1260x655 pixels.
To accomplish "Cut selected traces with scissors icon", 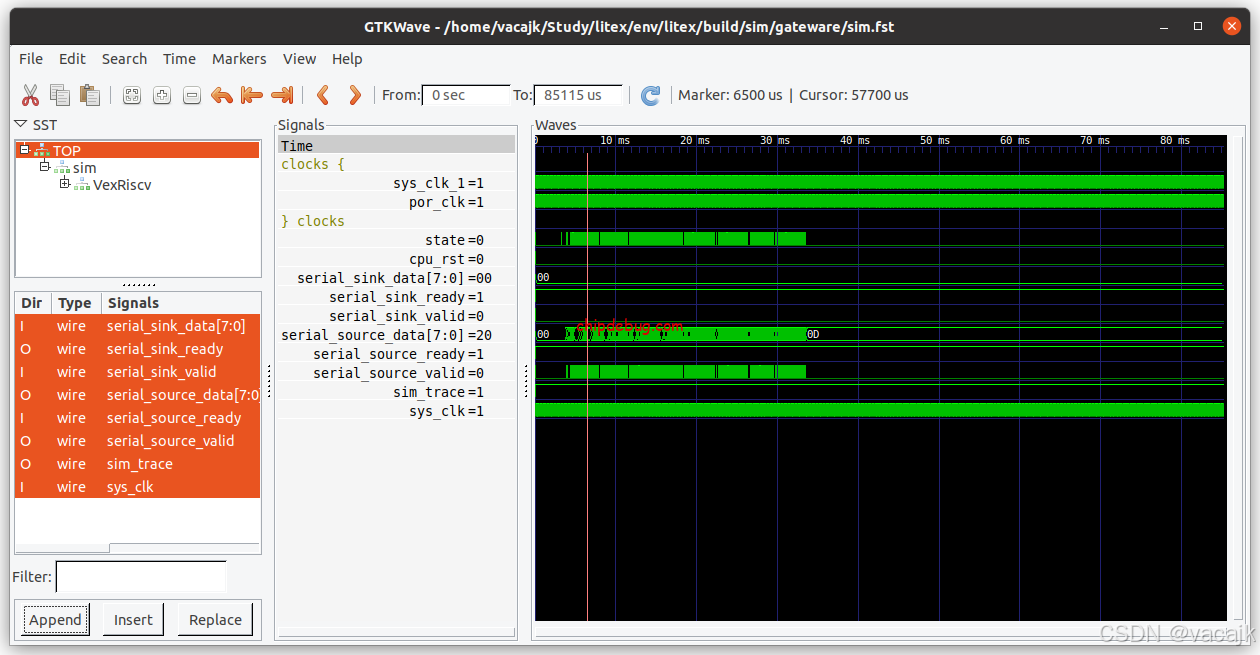I will tap(30, 94).
